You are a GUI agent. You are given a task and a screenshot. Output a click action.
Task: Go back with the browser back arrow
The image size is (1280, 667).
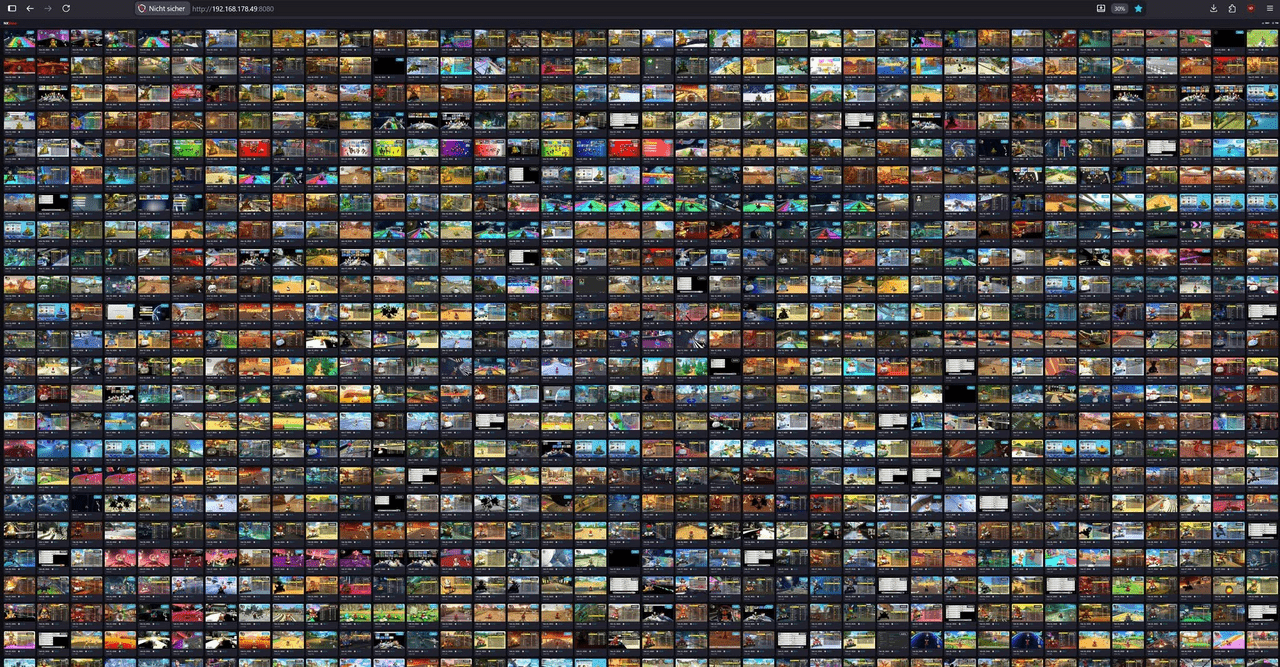[x=30, y=8]
